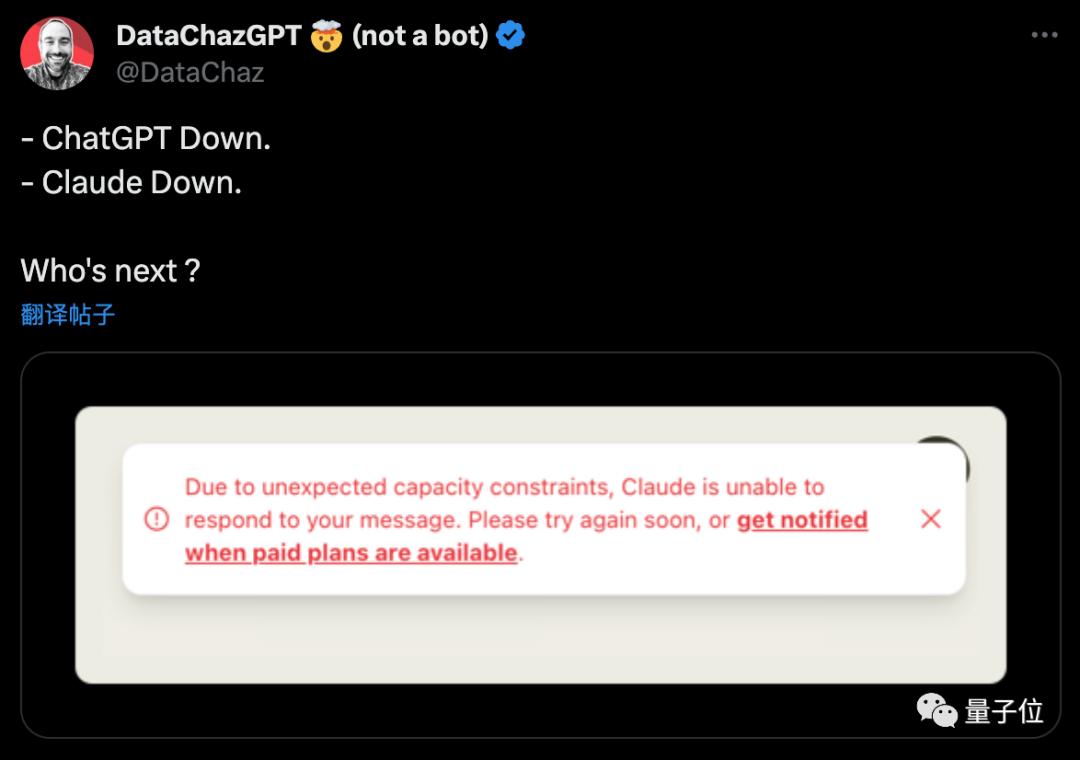Viewport: 1080px width, 760px height.
Task: Open the three-dot more options menu
Action: click(1044, 34)
